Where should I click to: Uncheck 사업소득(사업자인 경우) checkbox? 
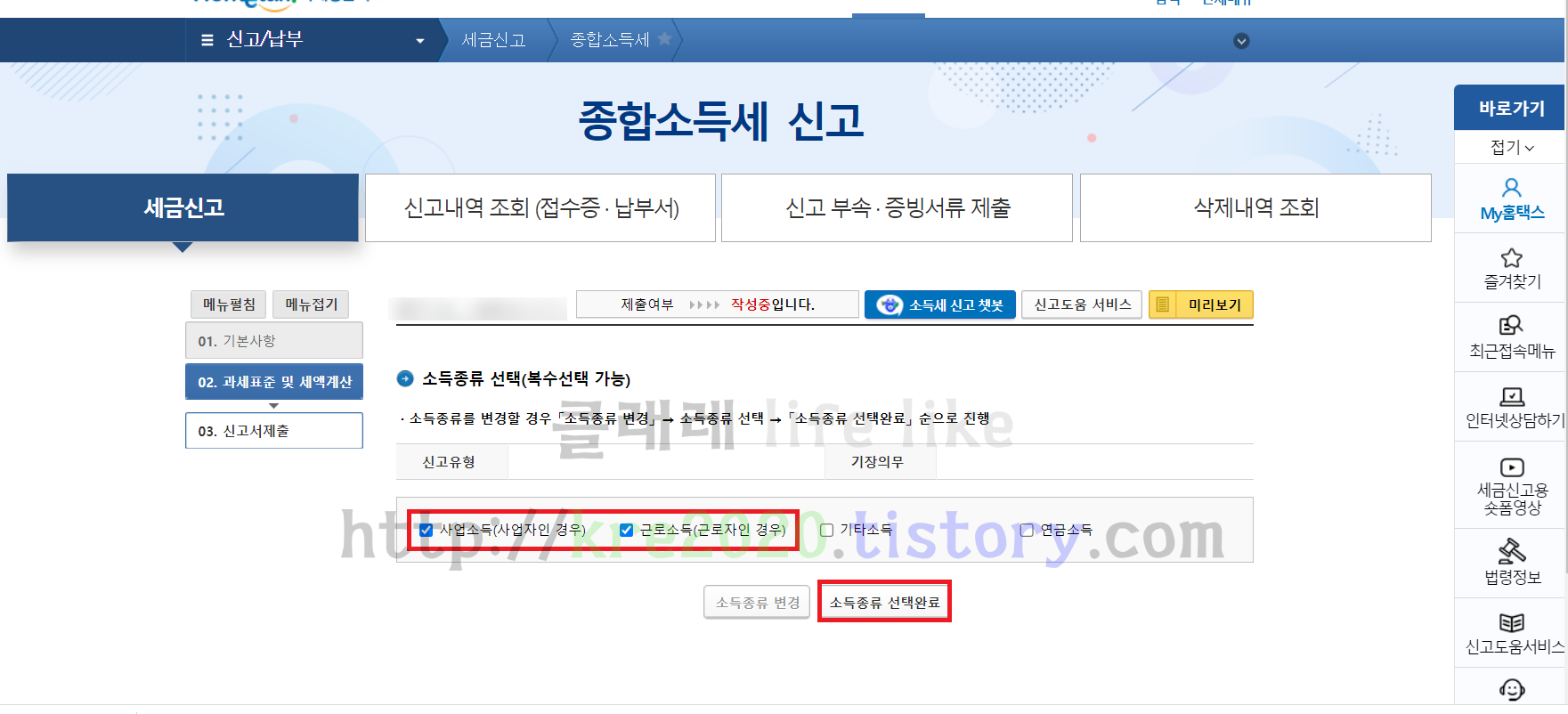point(427,530)
